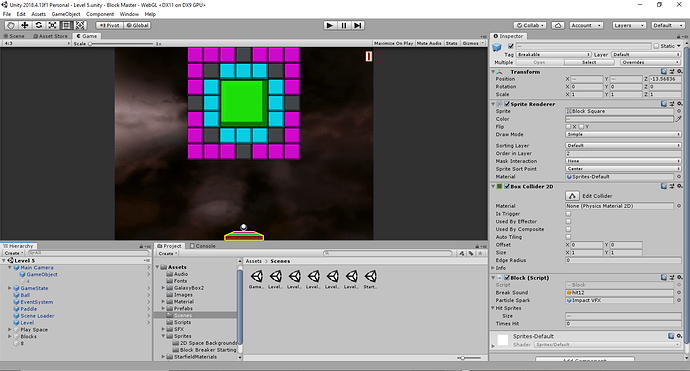This screenshot has height=371, width=690.
Task: Open the Draw Mode dropdown
Action: point(623,134)
